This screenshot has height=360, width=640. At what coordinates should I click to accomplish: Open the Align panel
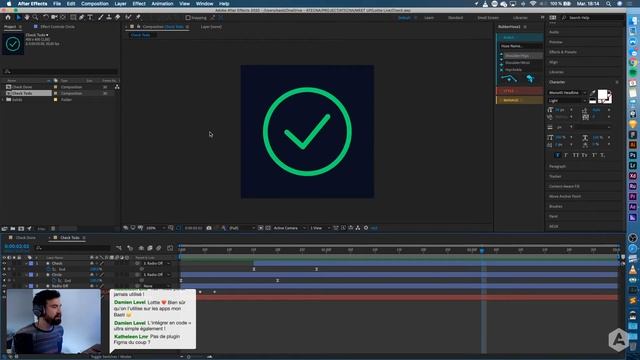(553, 62)
